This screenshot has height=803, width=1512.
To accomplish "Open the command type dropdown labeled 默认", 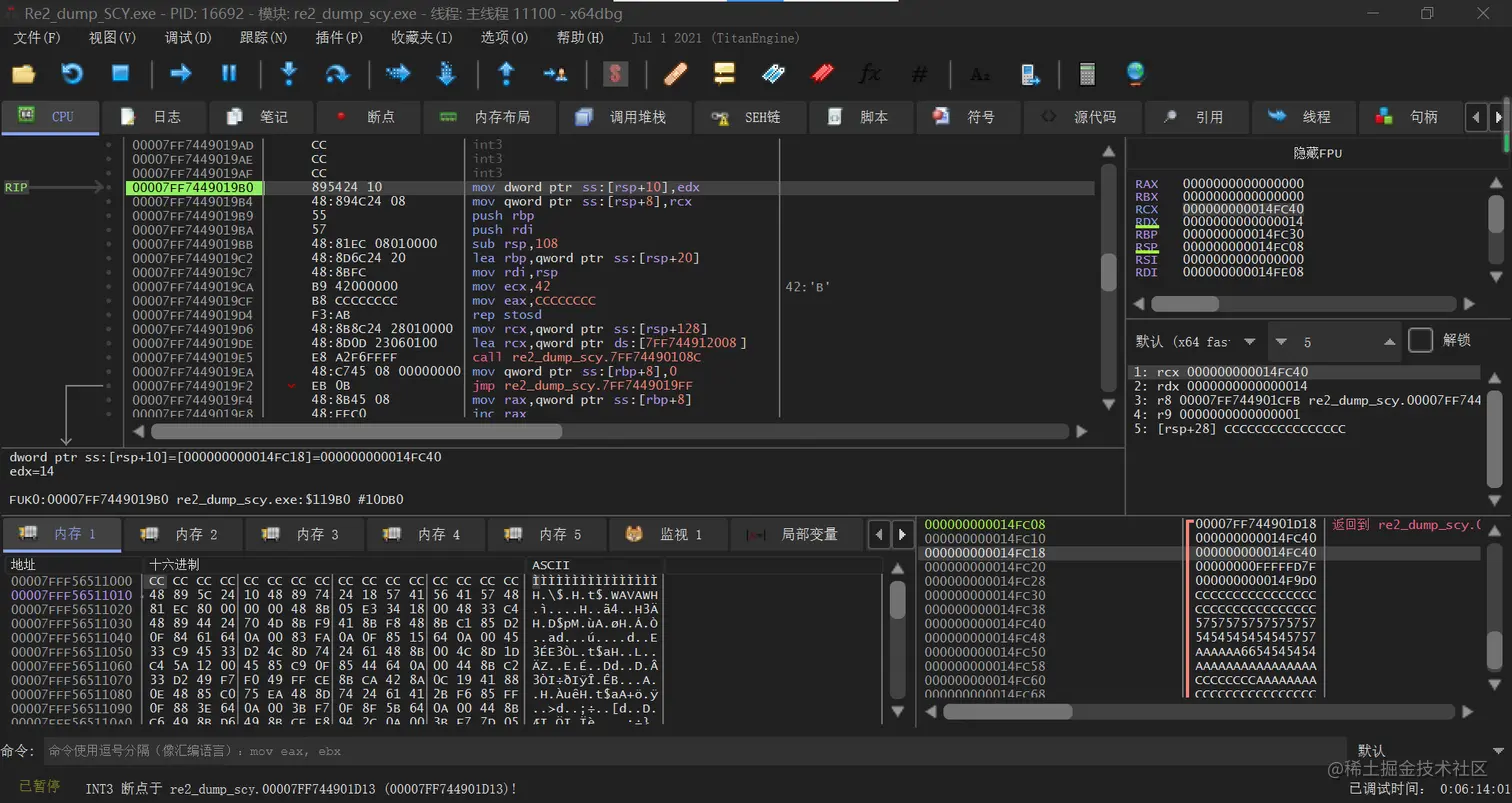I will click(1425, 750).
